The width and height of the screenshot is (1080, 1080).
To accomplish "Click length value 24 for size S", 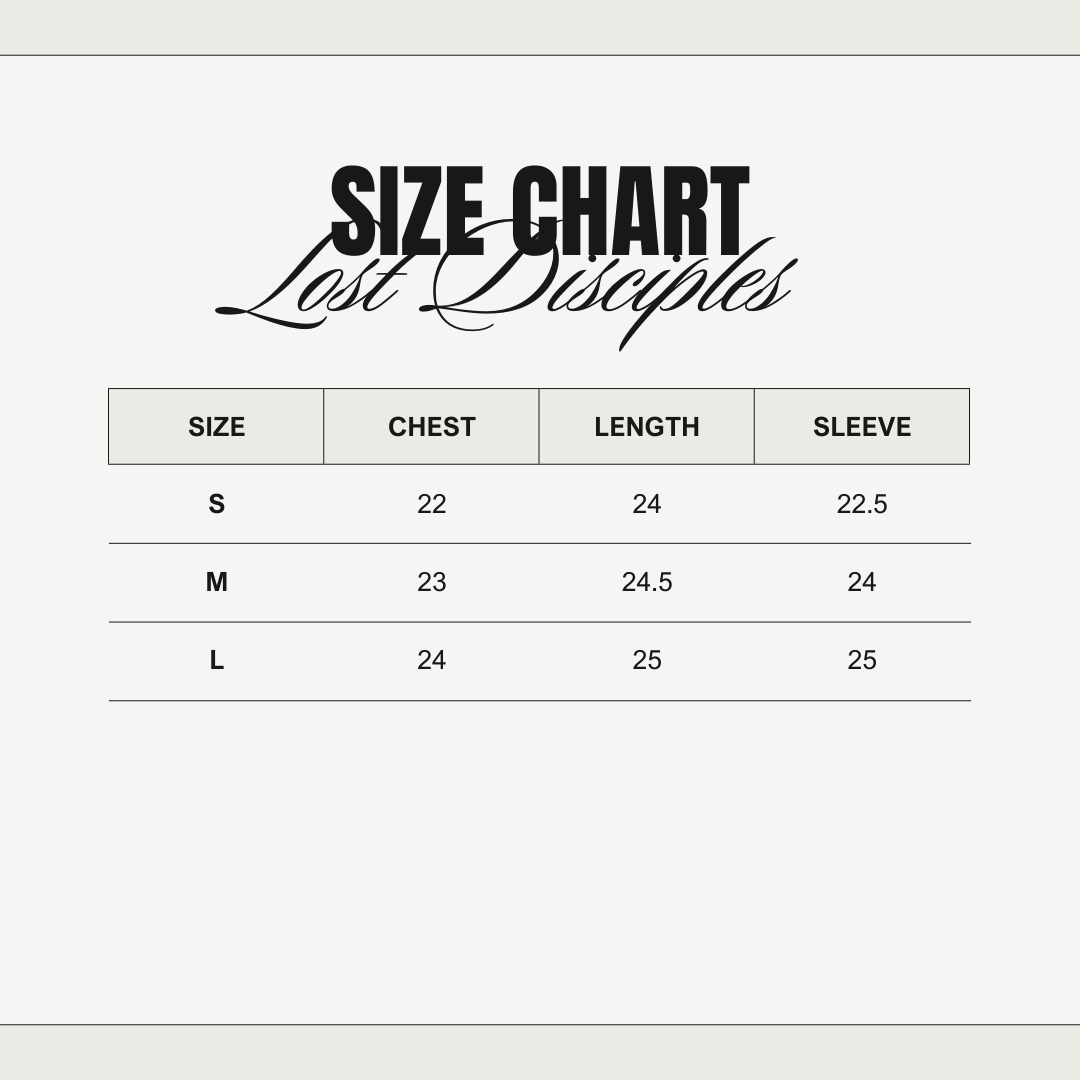I will coord(647,504).
